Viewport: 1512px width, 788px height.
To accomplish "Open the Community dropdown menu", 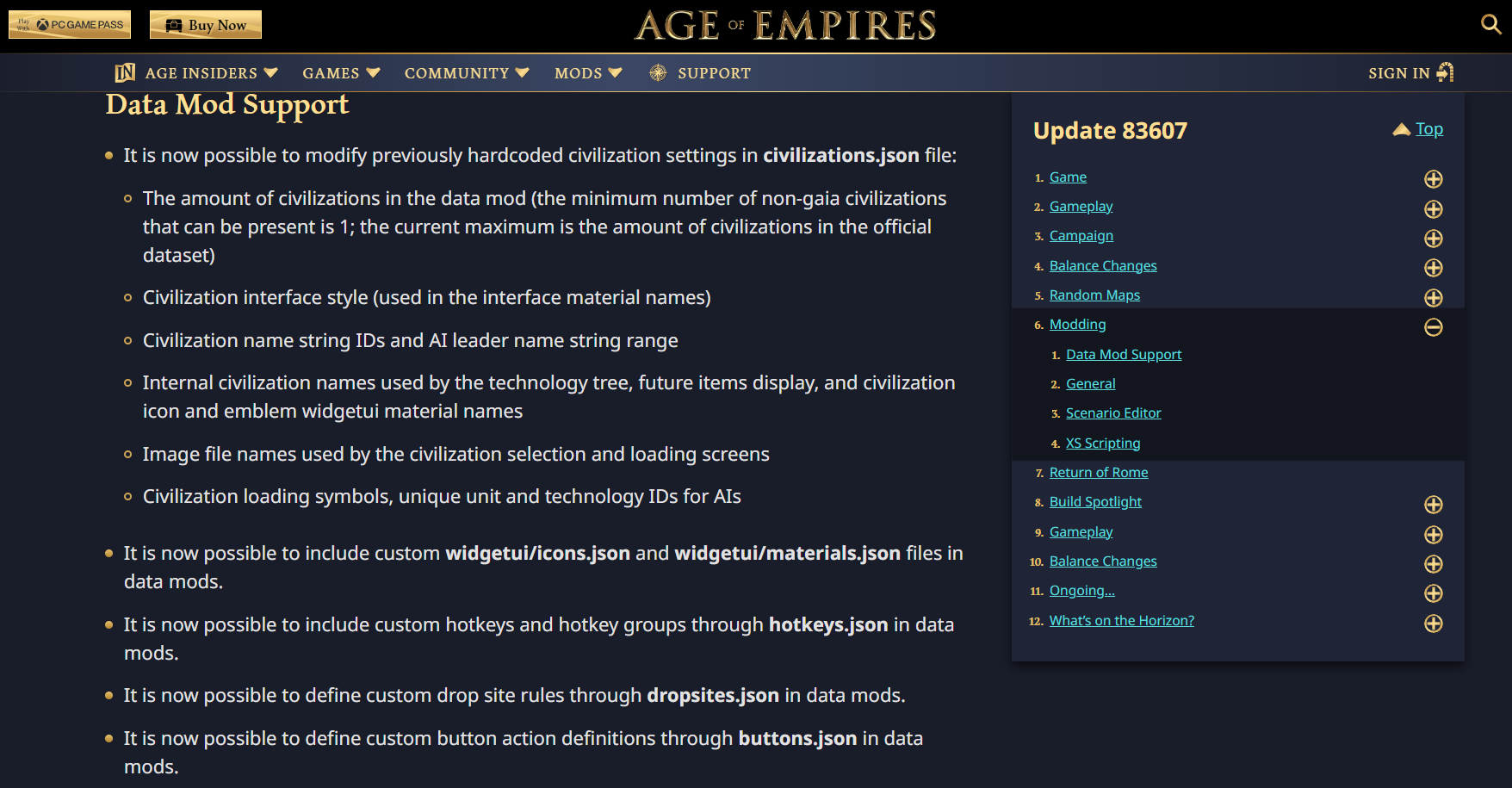I will pyautogui.click(x=467, y=73).
